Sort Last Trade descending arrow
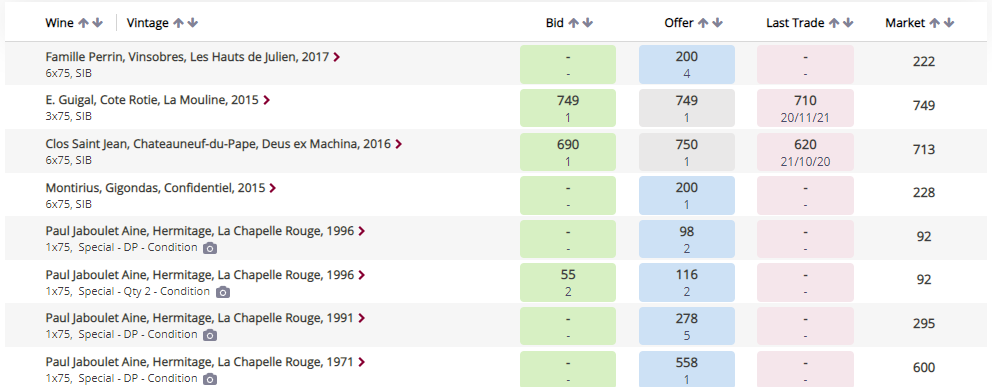The image size is (992, 387). [x=848, y=23]
